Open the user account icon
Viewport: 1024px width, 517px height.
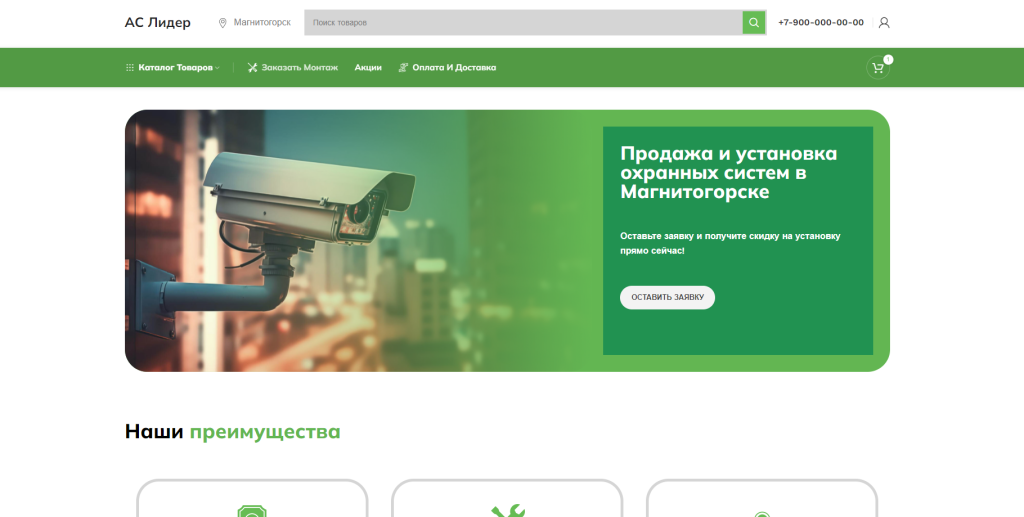click(884, 22)
